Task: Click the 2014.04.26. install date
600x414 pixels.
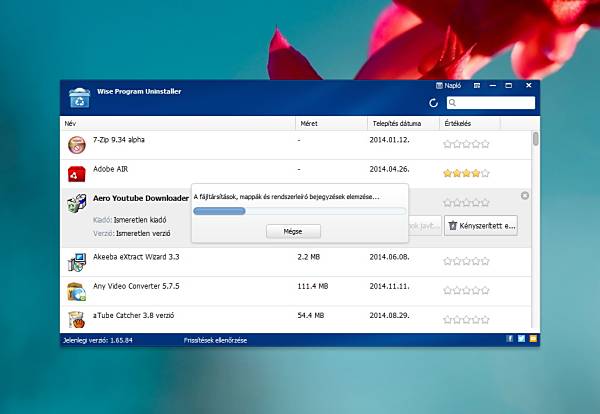Action: (389, 169)
